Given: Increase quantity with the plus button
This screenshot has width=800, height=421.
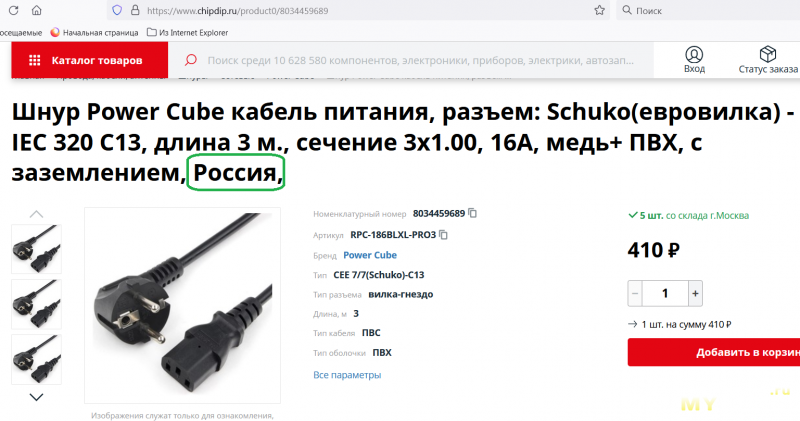Looking at the screenshot, I should [695, 293].
